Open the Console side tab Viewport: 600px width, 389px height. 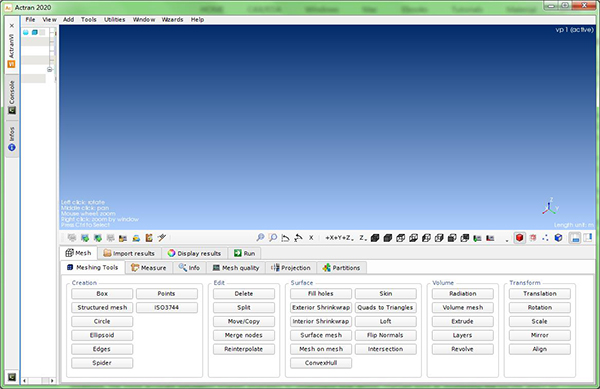12,97
